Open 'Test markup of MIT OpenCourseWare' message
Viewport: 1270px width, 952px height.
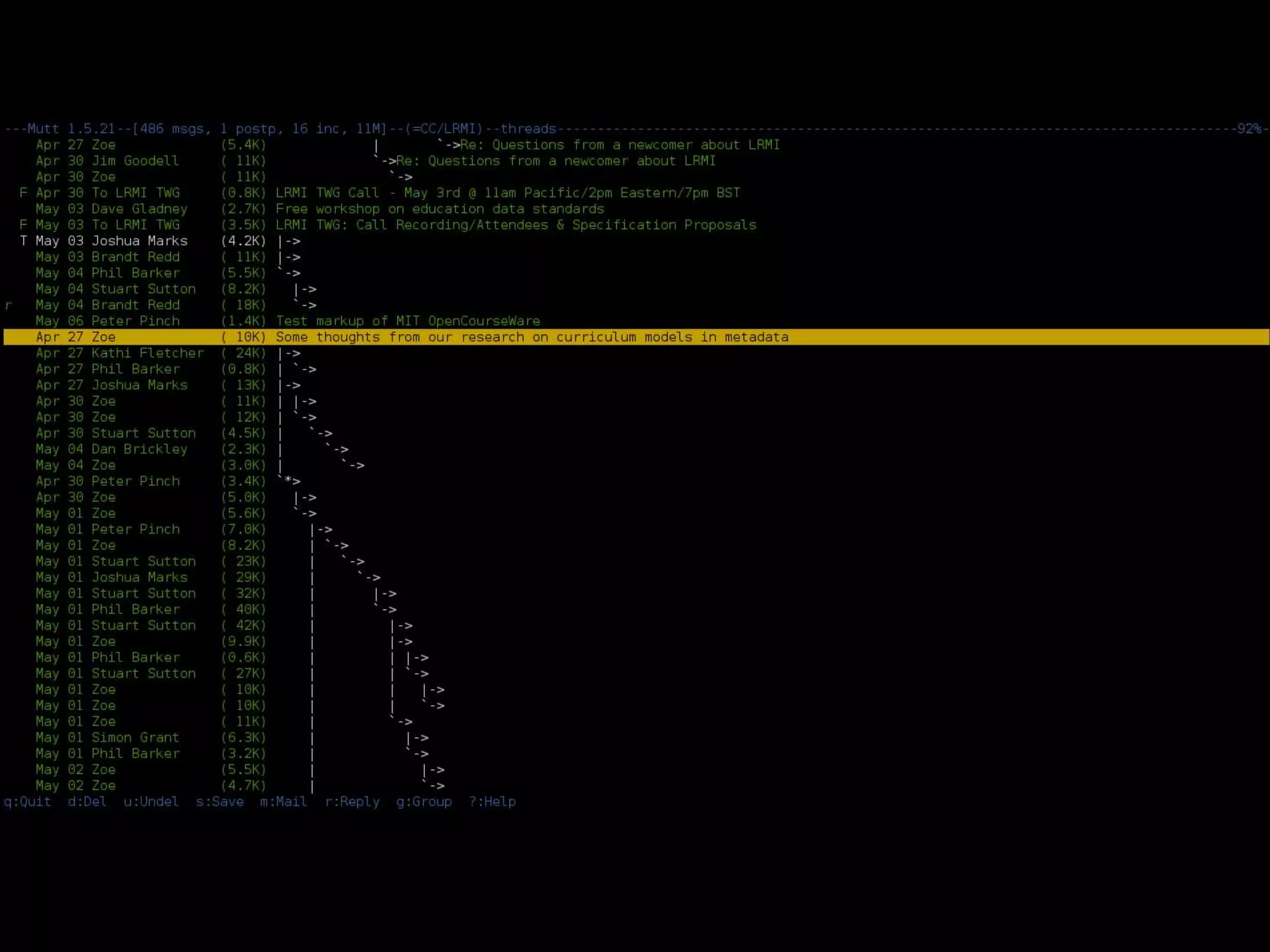[407, 321]
